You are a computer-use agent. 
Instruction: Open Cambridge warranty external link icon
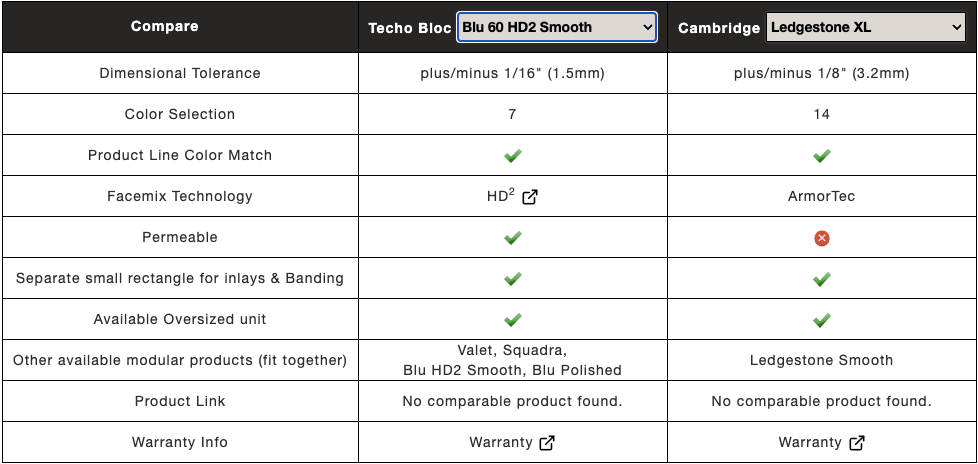tap(857, 443)
